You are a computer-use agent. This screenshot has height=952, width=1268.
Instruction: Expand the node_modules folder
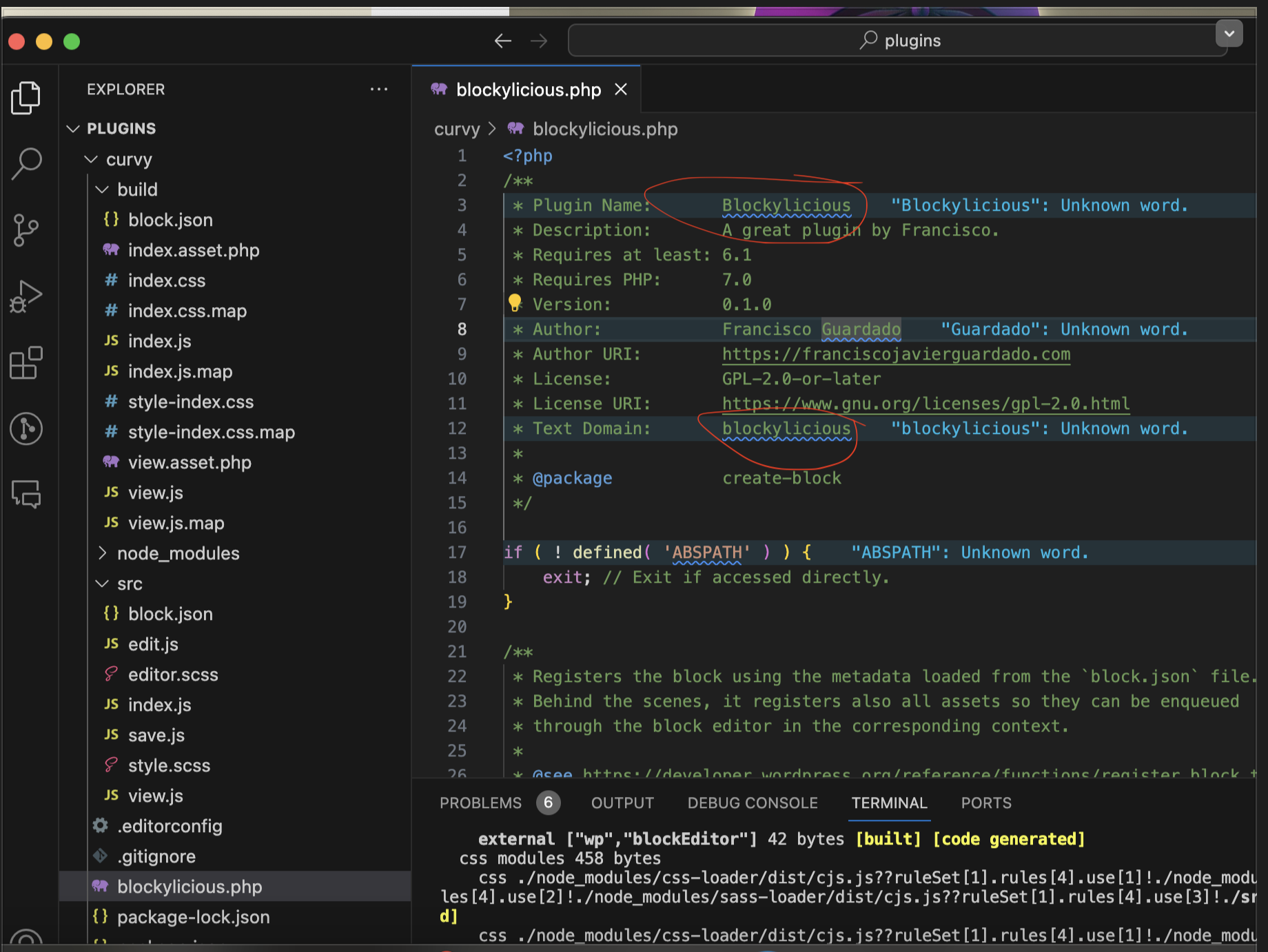(x=102, y=553)
